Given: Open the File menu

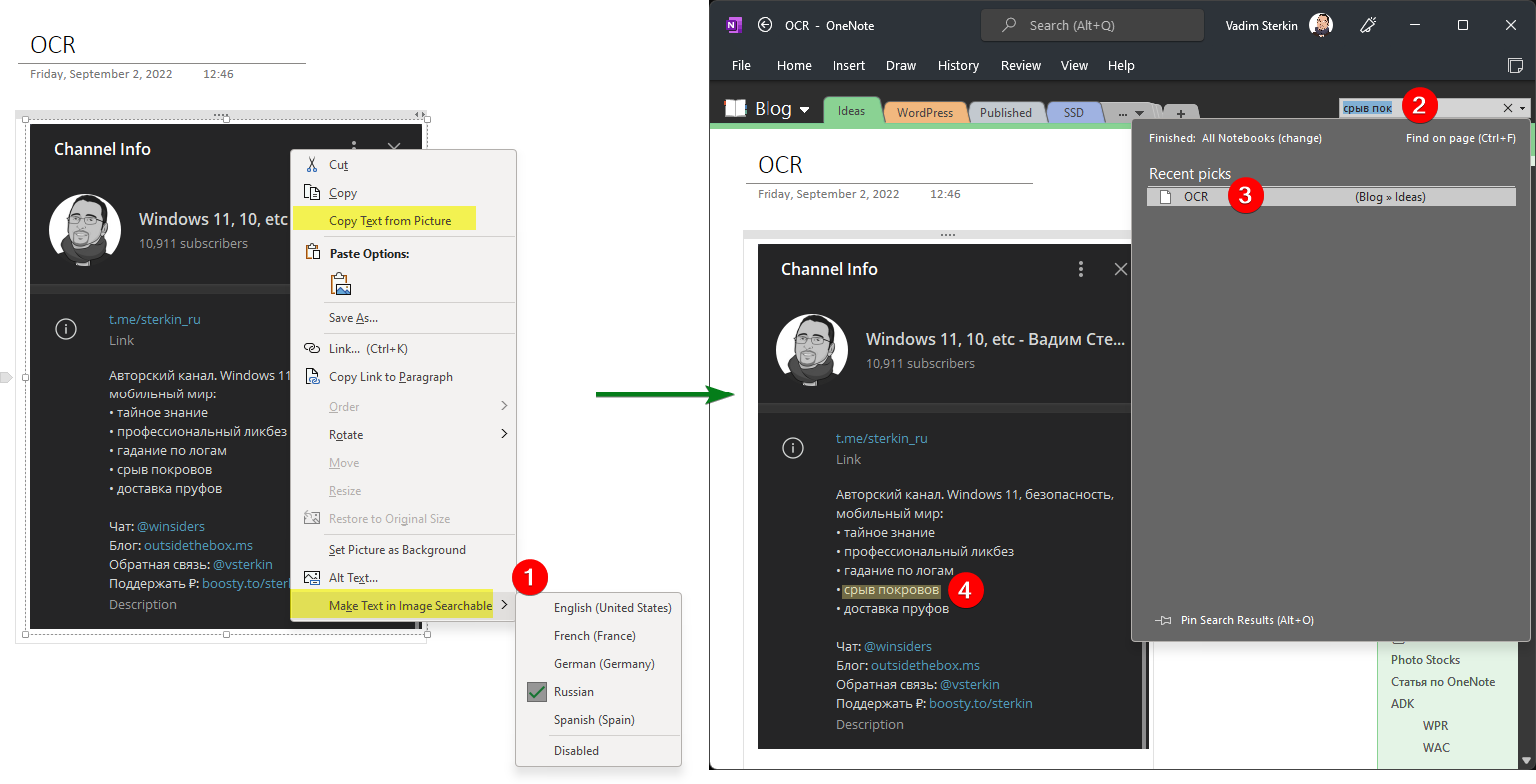Looking at the screenshot, I should (x=741, y=65).
